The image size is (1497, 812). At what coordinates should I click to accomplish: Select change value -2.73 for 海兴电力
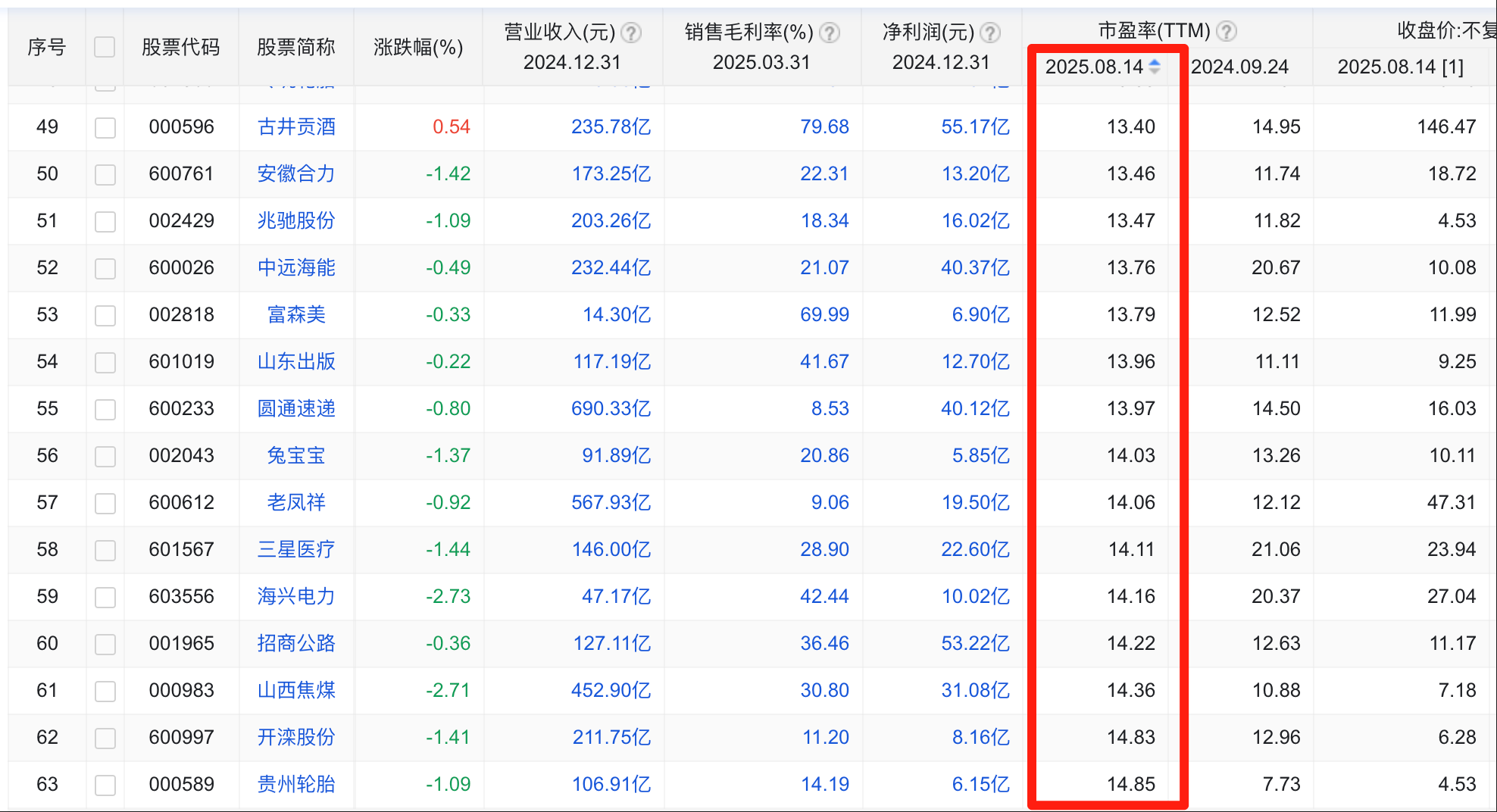tap(448, 596)
